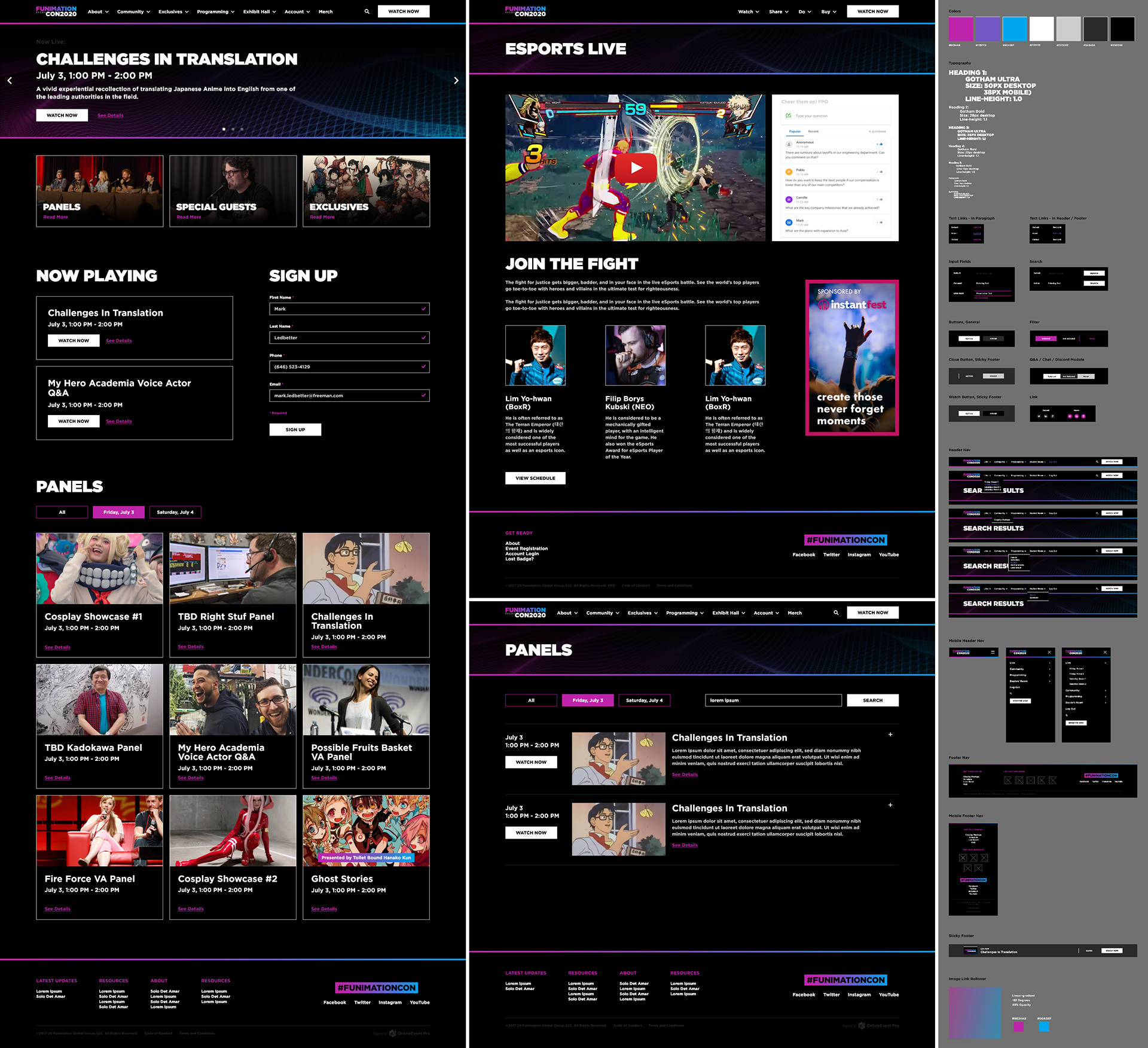Open the About dropdown in top-left header

click(98, 11)
